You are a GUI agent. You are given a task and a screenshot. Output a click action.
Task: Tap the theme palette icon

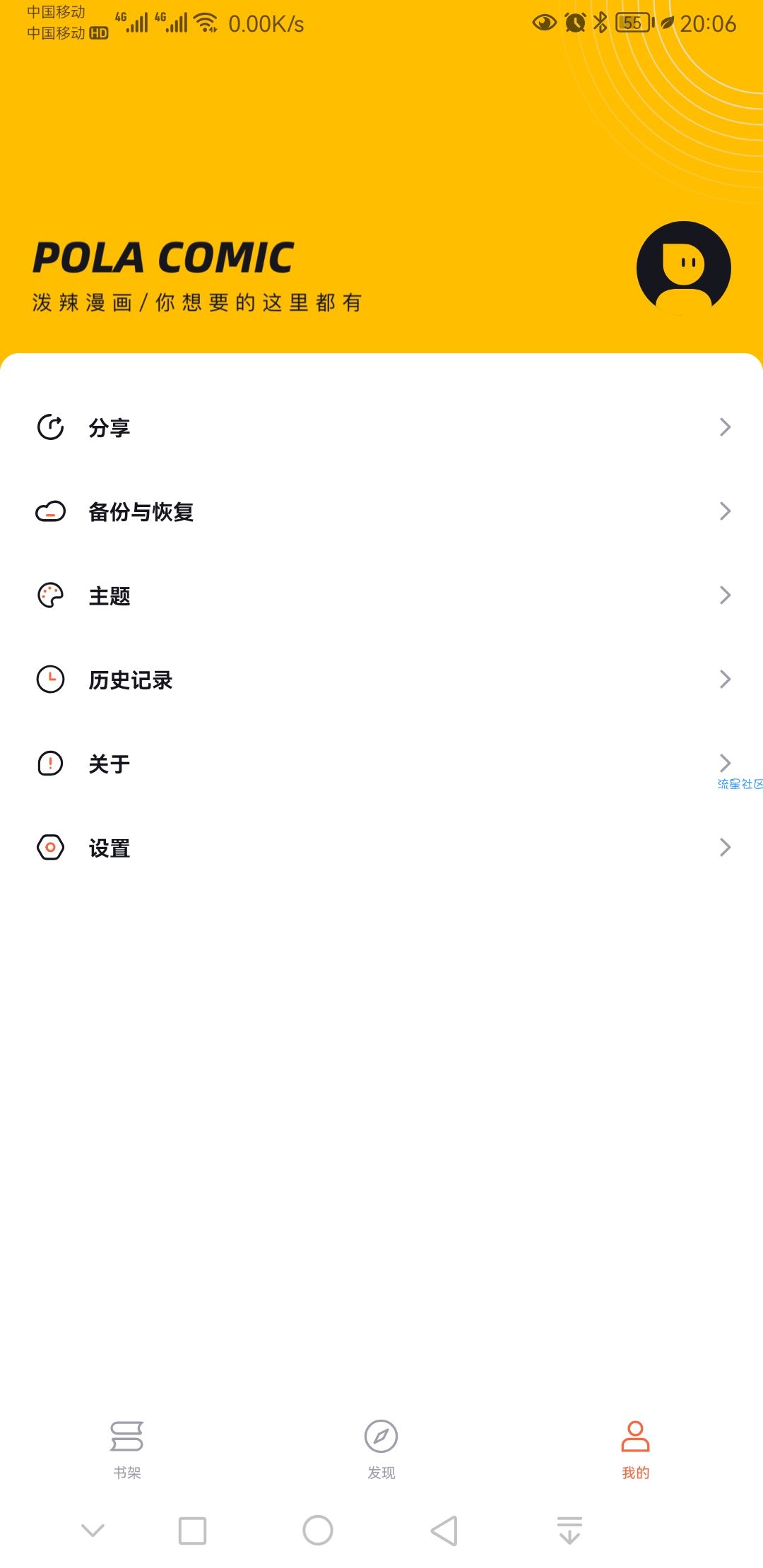tap(50, 595)
